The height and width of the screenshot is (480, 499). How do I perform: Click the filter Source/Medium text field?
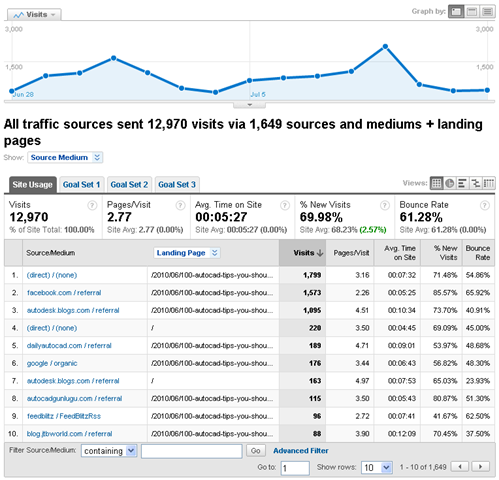pos(191,451)
